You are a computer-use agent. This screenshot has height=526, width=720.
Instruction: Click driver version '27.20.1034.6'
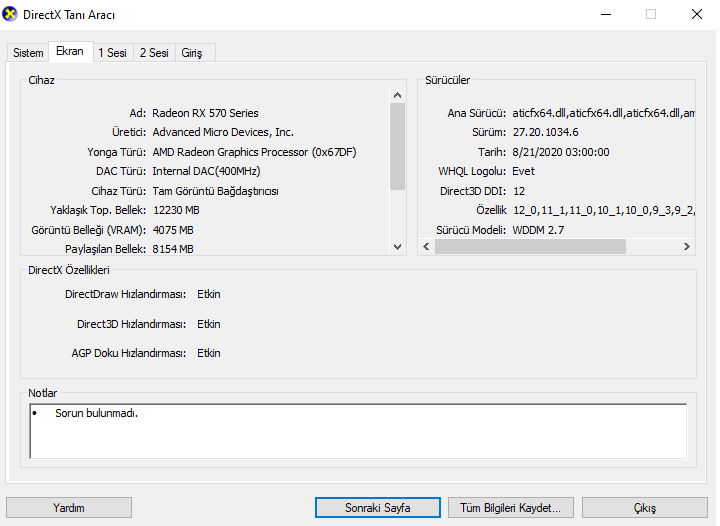click(x=546, y=132)
